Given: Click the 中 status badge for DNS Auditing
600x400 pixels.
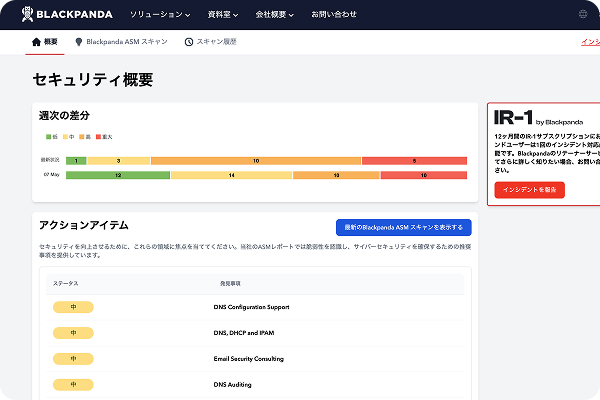Looking at the screenshot, I should [73, 385].
